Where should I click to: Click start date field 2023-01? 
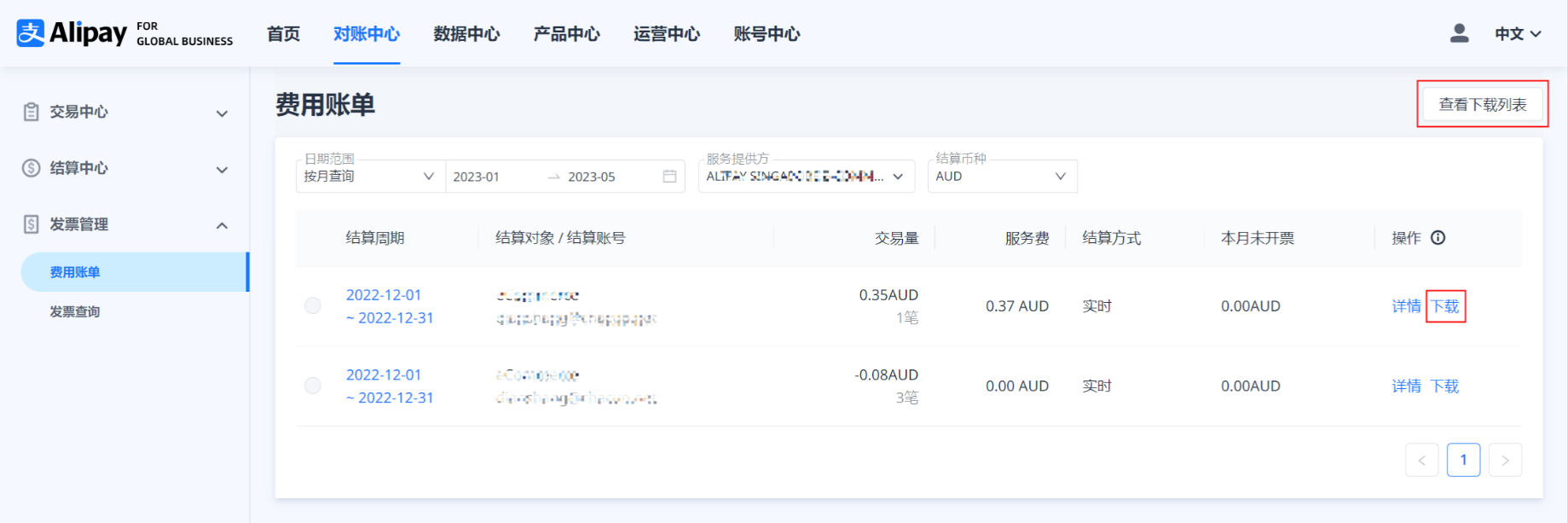click(477, 177)
